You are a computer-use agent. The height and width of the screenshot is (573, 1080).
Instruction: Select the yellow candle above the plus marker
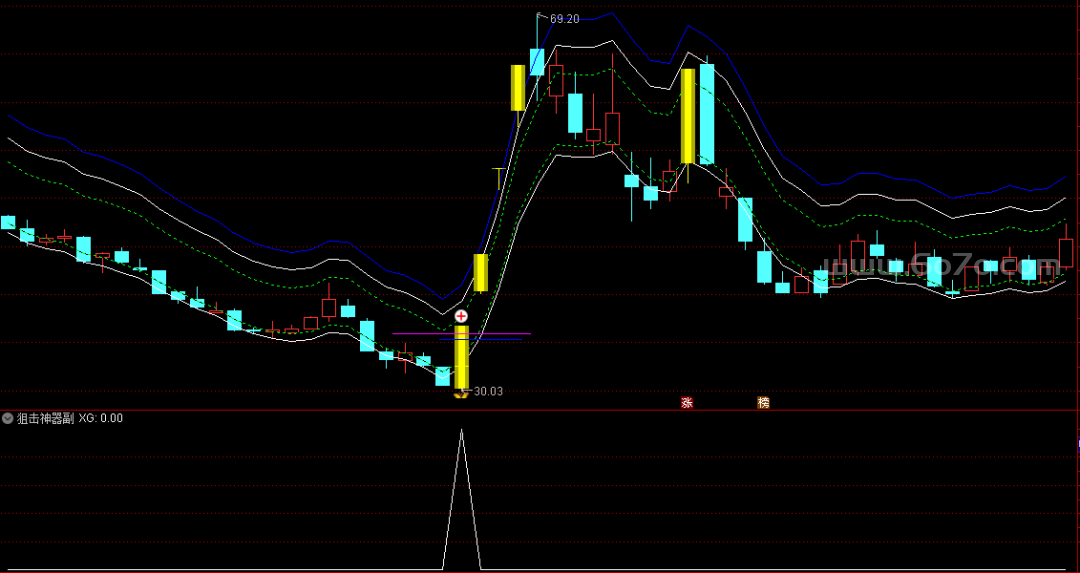click(461, 356)
